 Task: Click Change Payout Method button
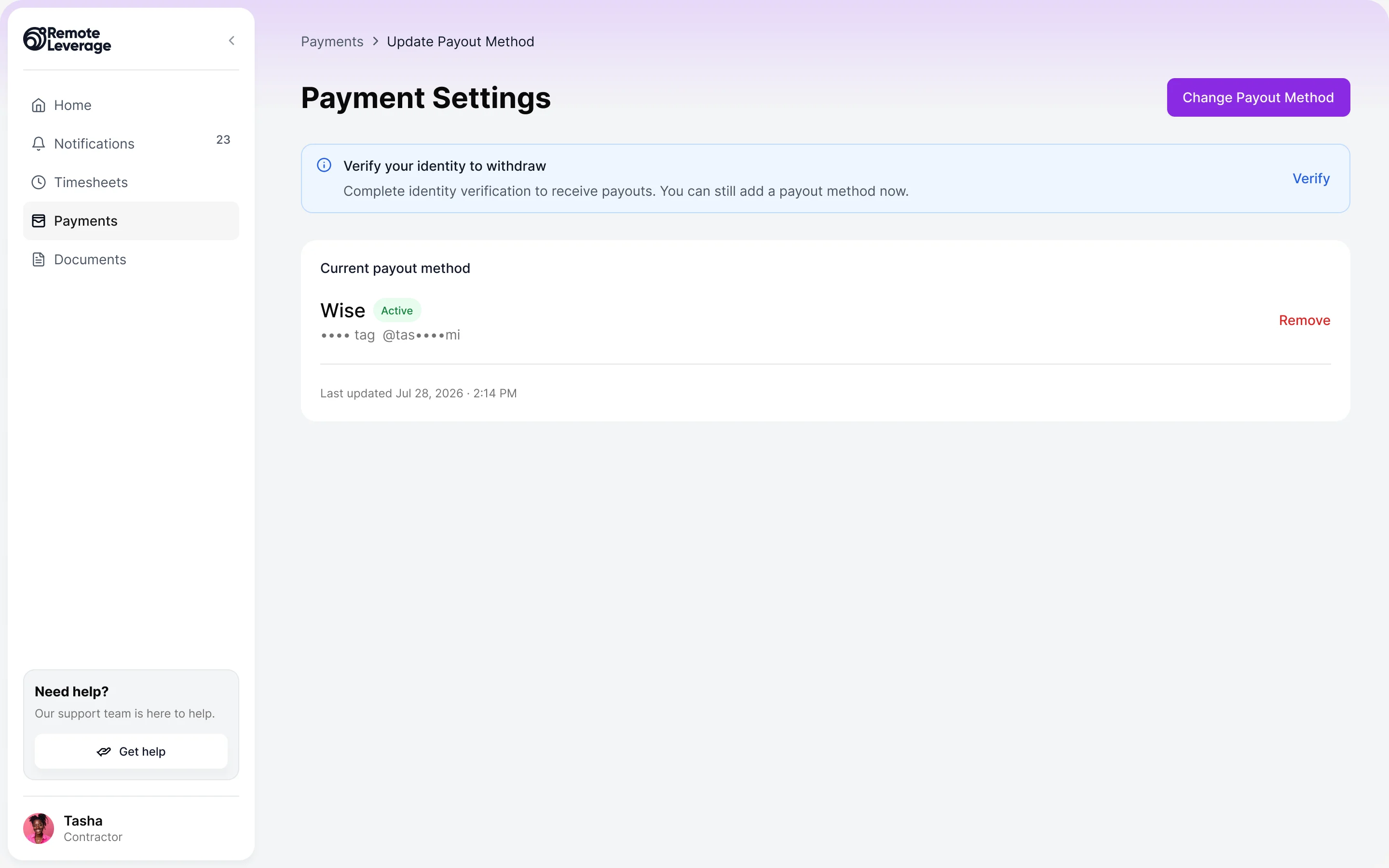(x=1258, y=97)
